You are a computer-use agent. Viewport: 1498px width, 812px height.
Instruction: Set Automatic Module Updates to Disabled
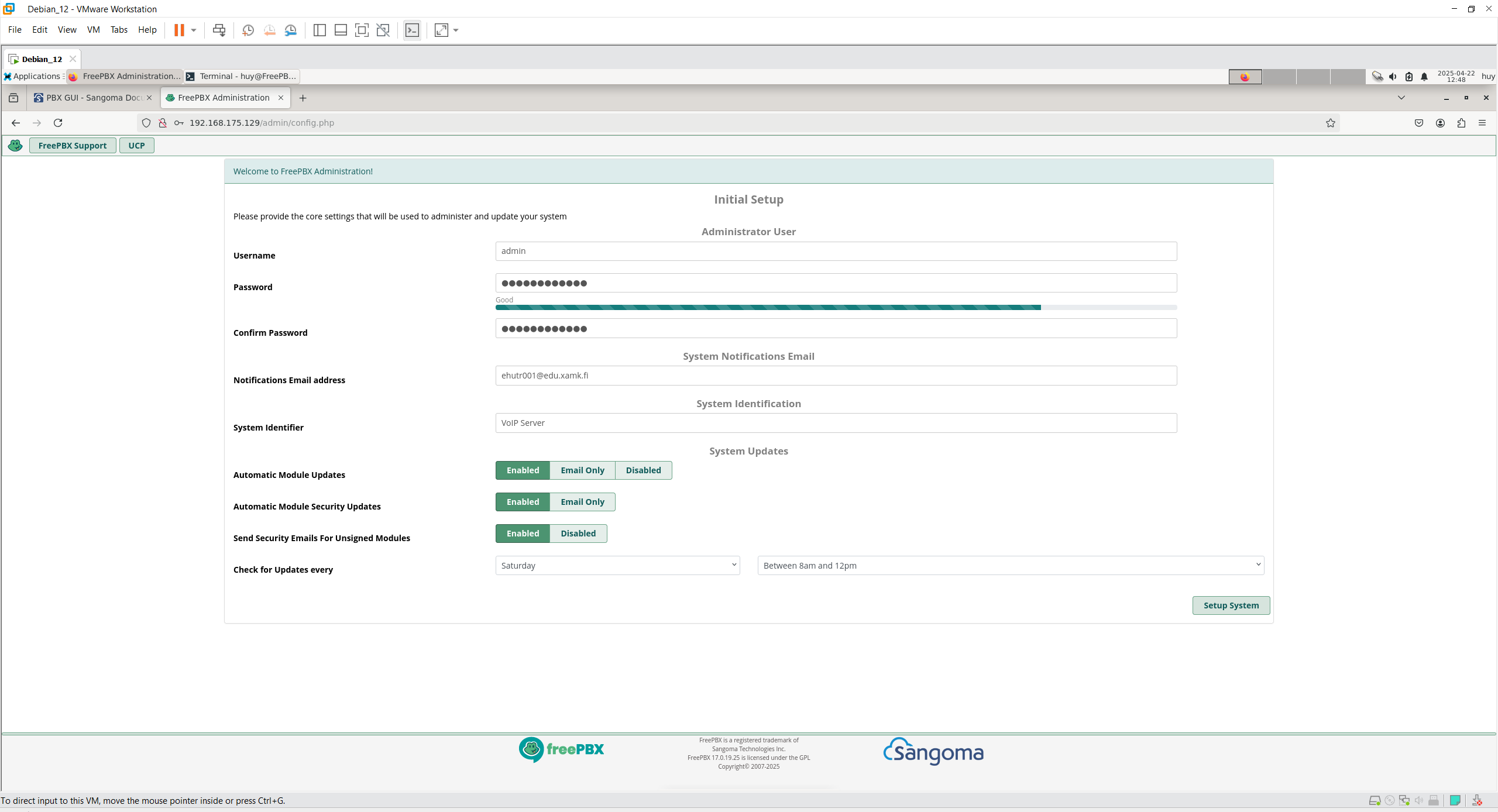[x=643, y=470]
